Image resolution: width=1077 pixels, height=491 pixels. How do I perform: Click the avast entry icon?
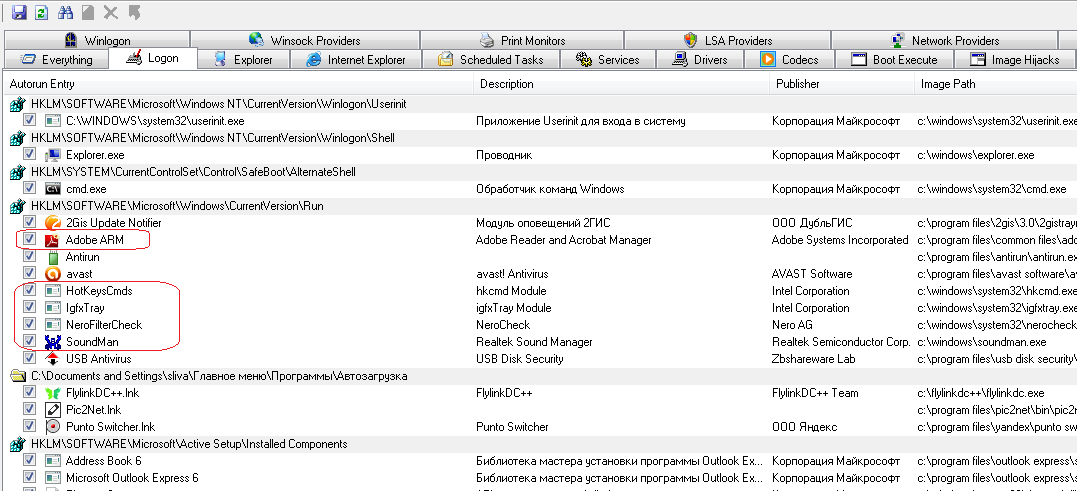pos(53,274)
